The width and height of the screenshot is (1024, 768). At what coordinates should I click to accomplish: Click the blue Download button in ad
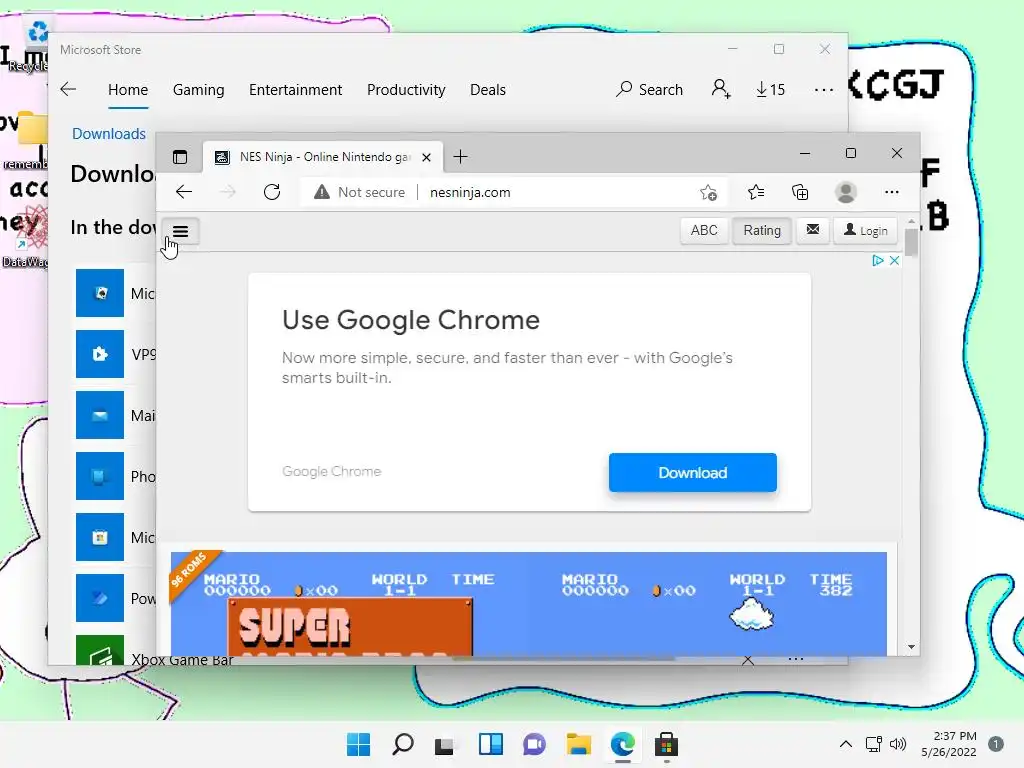tap(693, 472)
